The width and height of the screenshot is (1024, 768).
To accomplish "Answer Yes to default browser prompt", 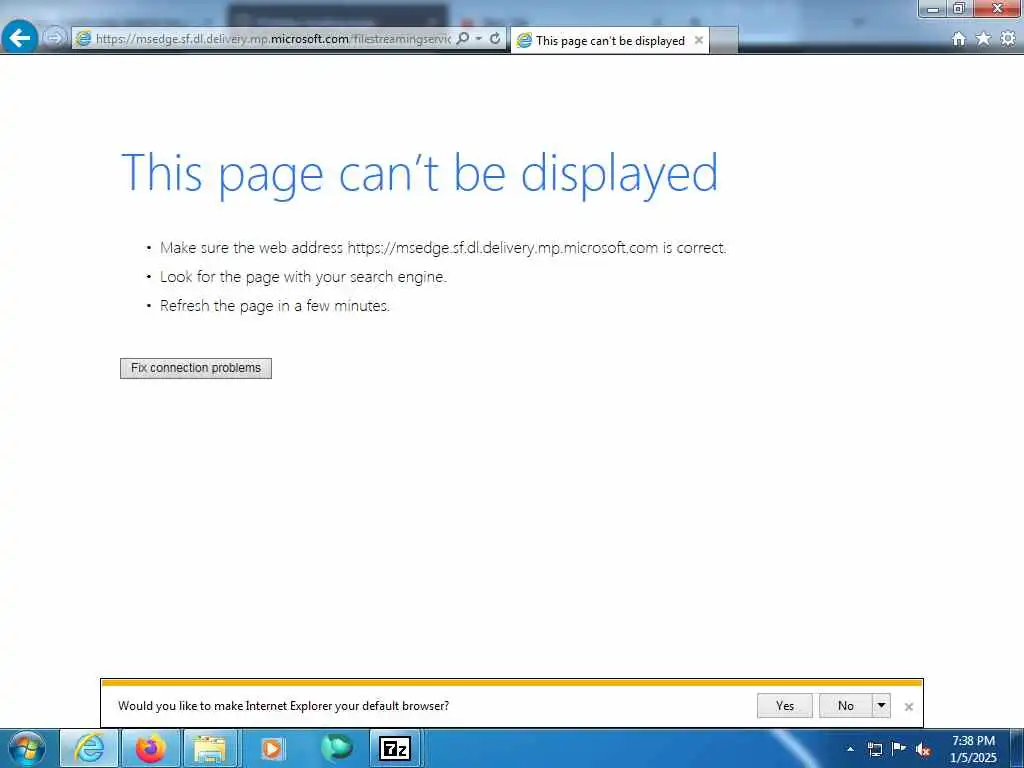I will click(x=784, y=706).
